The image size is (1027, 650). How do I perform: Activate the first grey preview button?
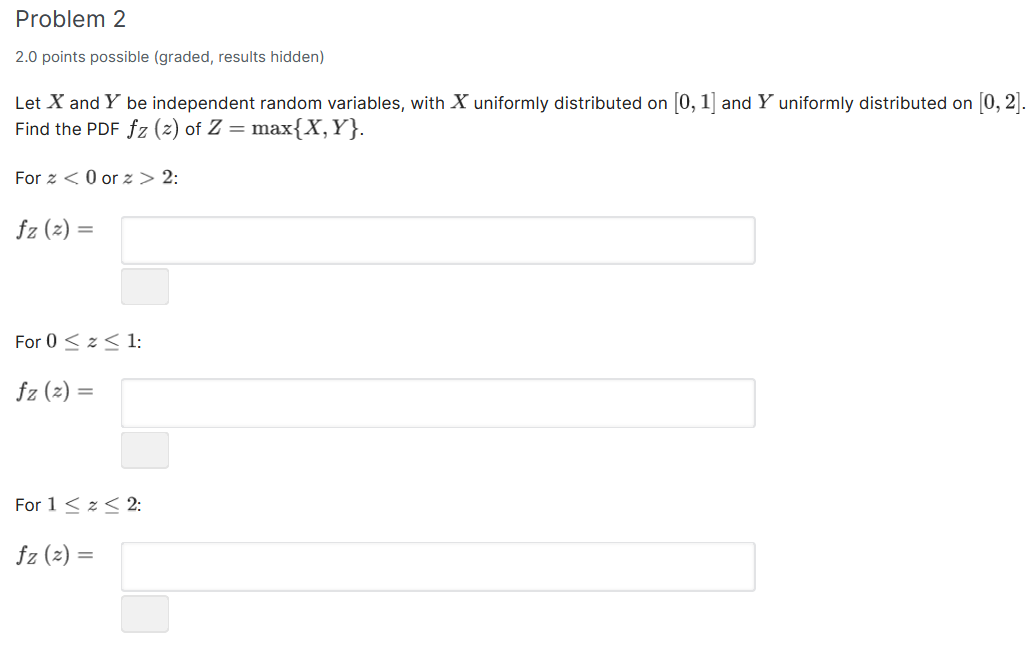(x=145, y=286)
